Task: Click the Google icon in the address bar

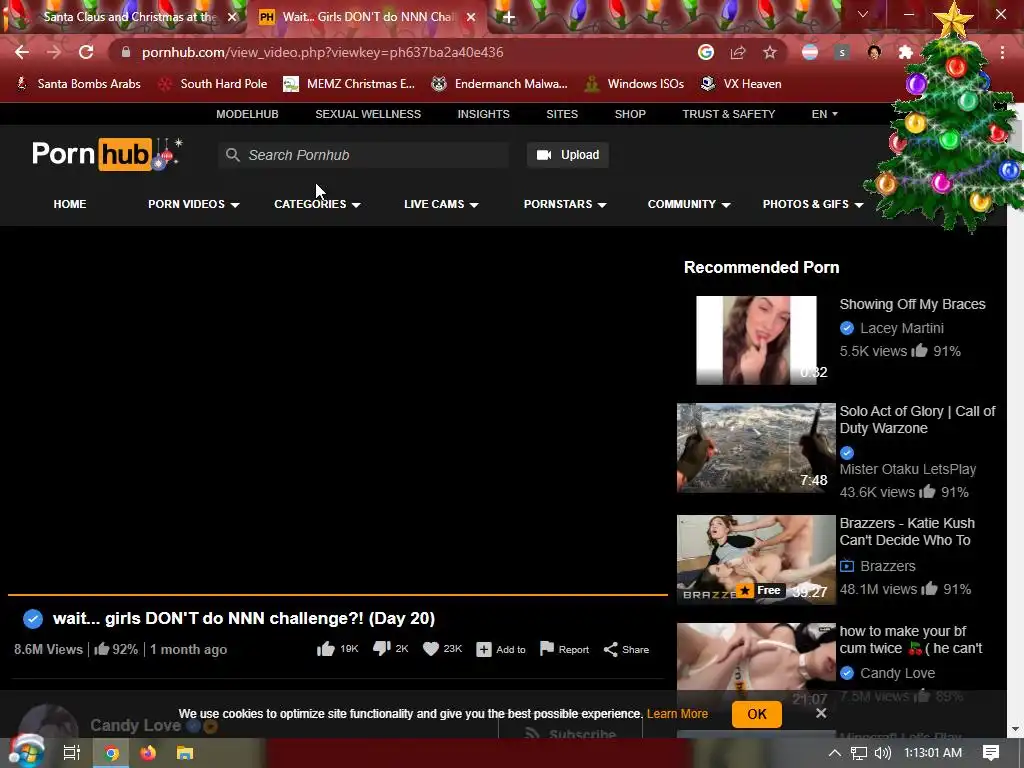Action: point(705,52)
